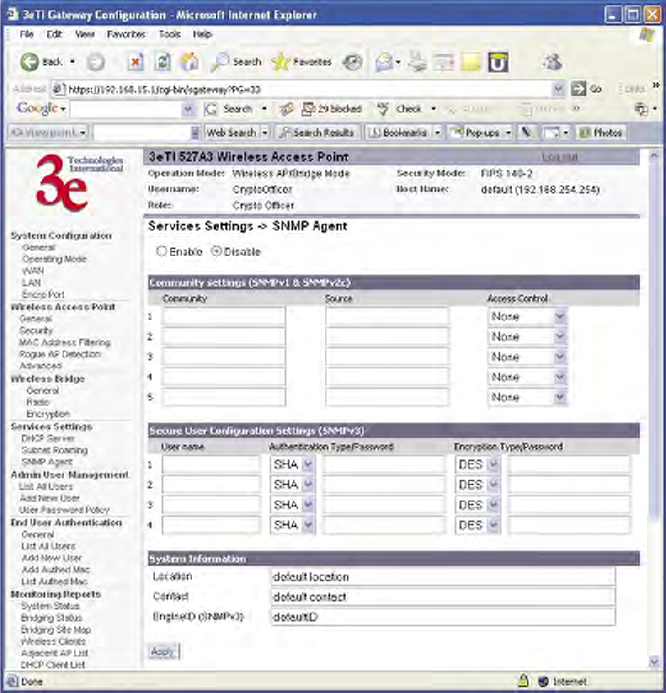Open User Password Policy link
This screenshot has height=693, width=666.
[x=64, y=510]
